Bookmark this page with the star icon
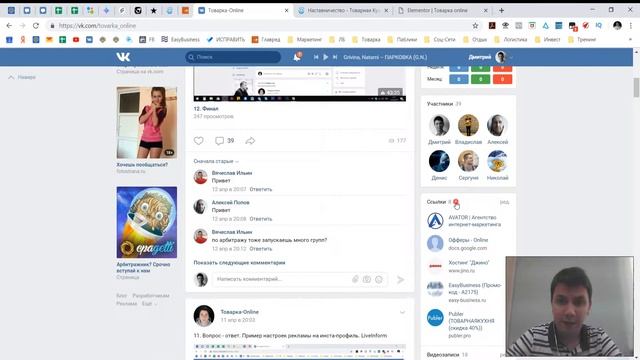This screenshot has height=360, width=640. pyautogui.click(x=475, y=26)
